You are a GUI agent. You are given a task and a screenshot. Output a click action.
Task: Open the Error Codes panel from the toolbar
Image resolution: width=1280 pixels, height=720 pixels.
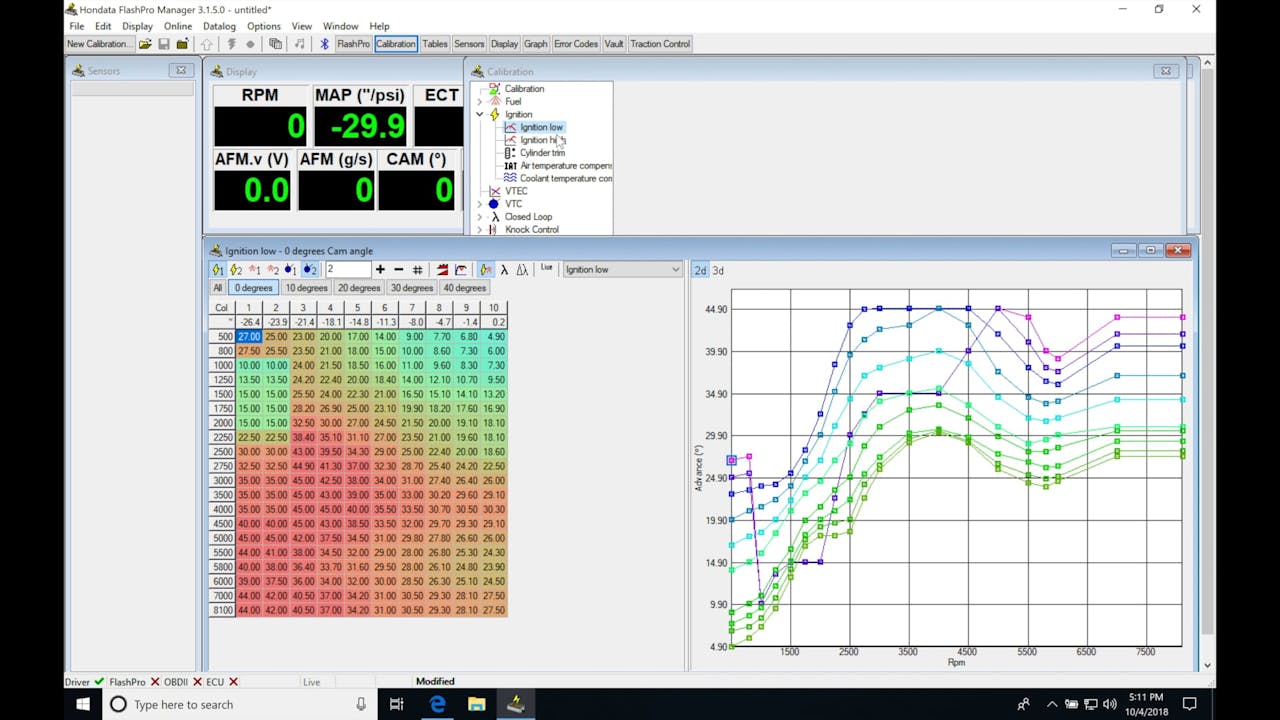click(x=575, y=43)
